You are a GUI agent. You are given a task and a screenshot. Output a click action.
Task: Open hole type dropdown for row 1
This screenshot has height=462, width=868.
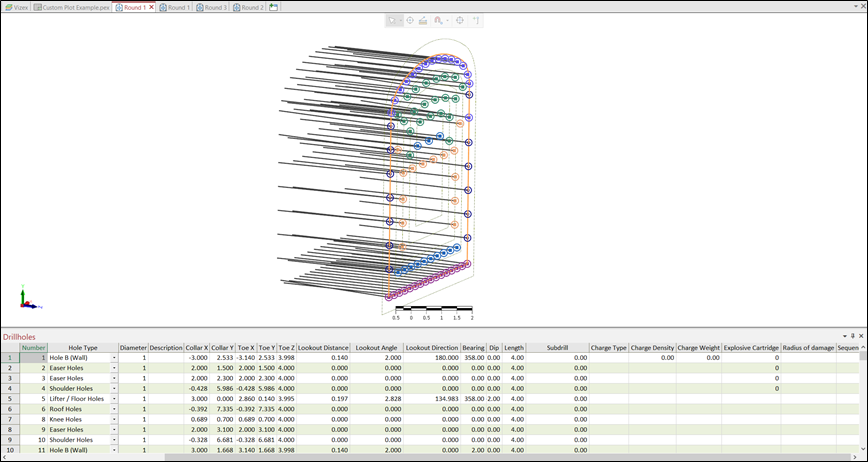114,358
